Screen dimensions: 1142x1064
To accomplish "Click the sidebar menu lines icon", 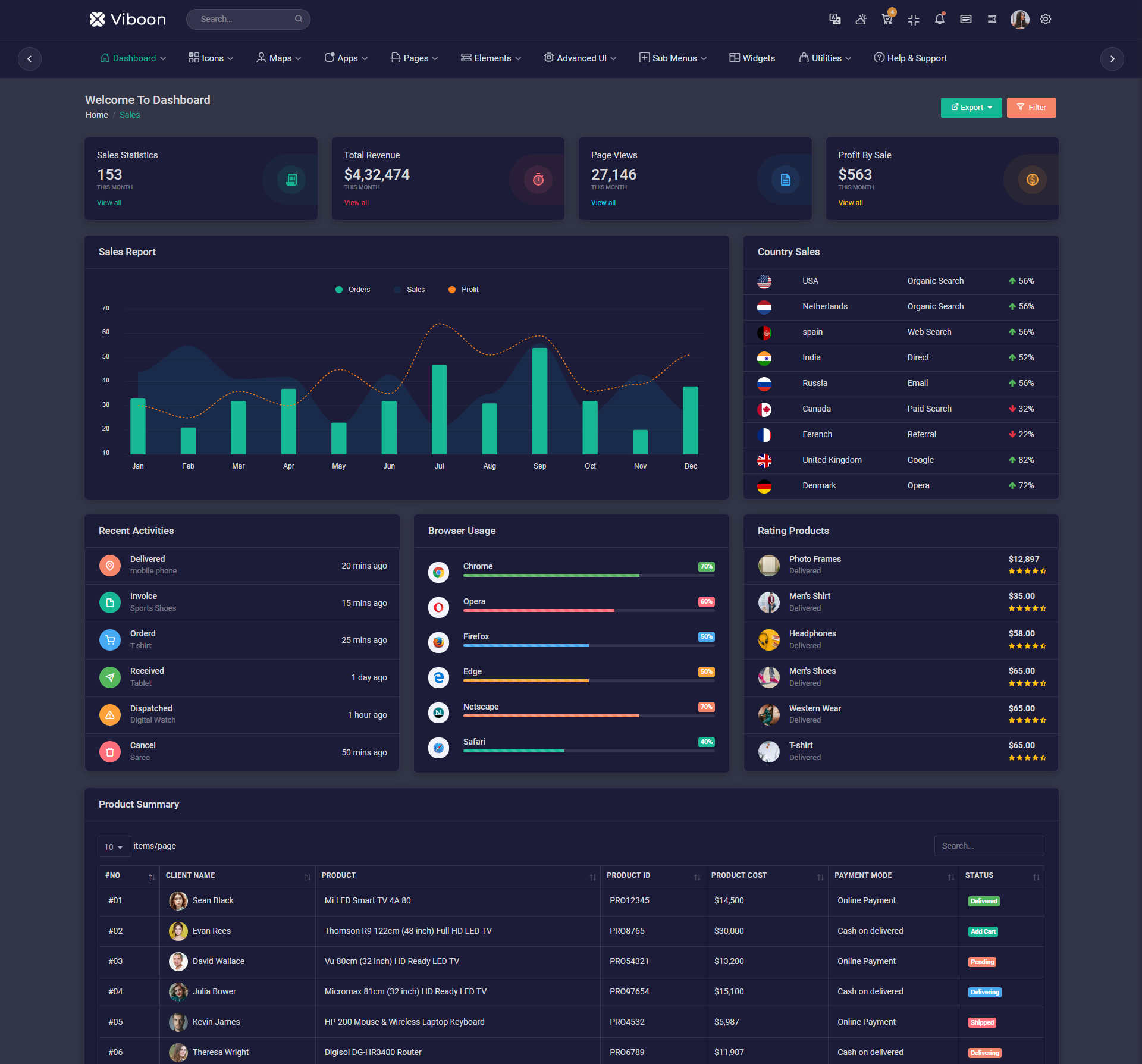I will click(x=992, y=19).
